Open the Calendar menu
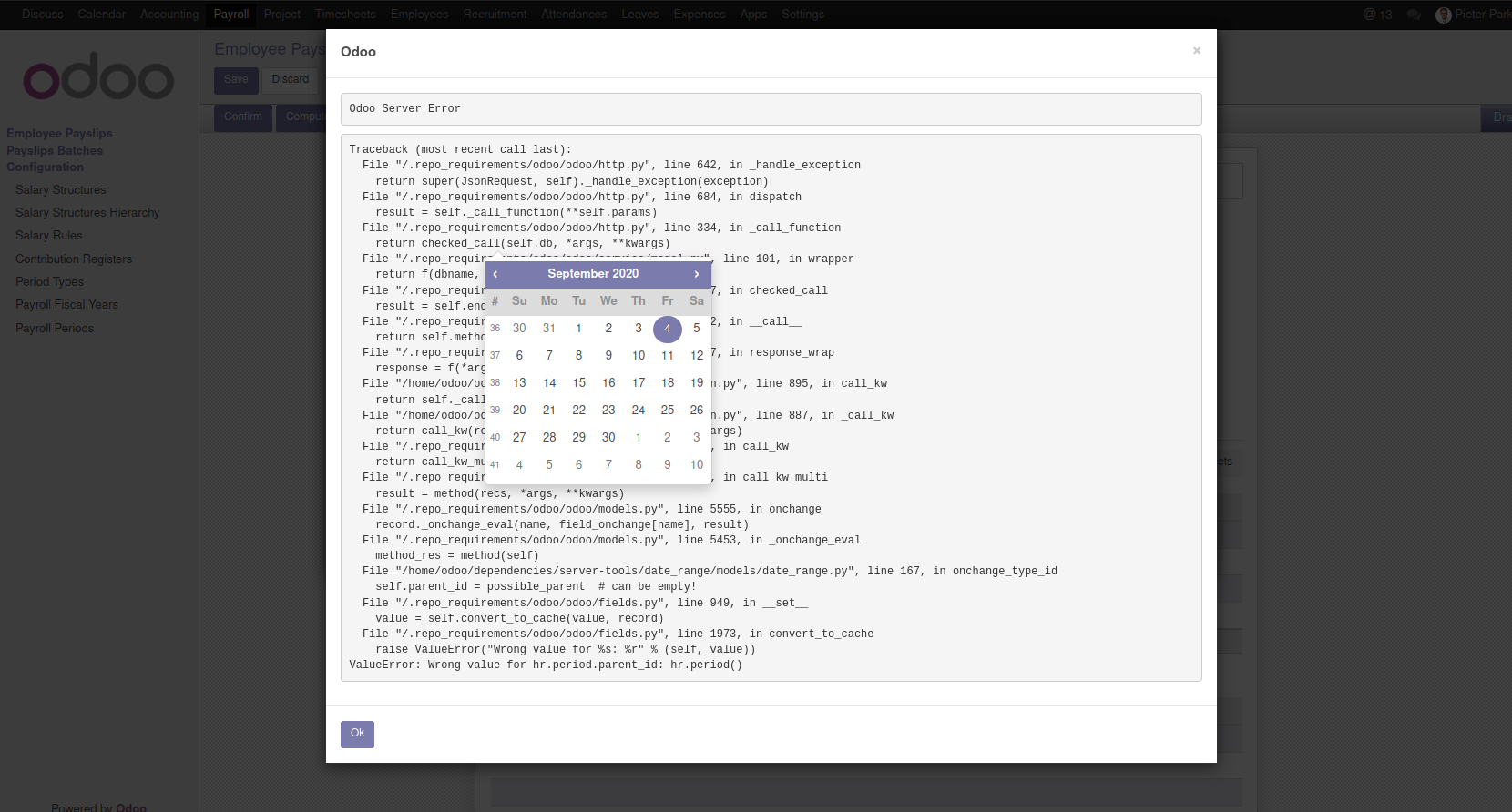Viewport: 1512px width, 812px height. 102,15
